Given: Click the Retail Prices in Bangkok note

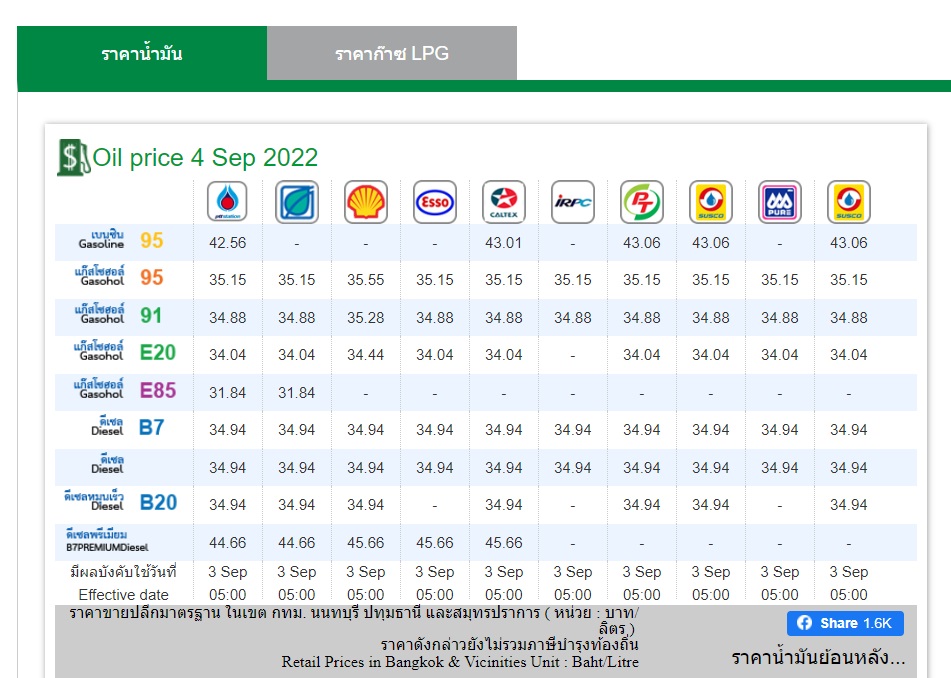Looking at the screenshot, I should 460,662.
